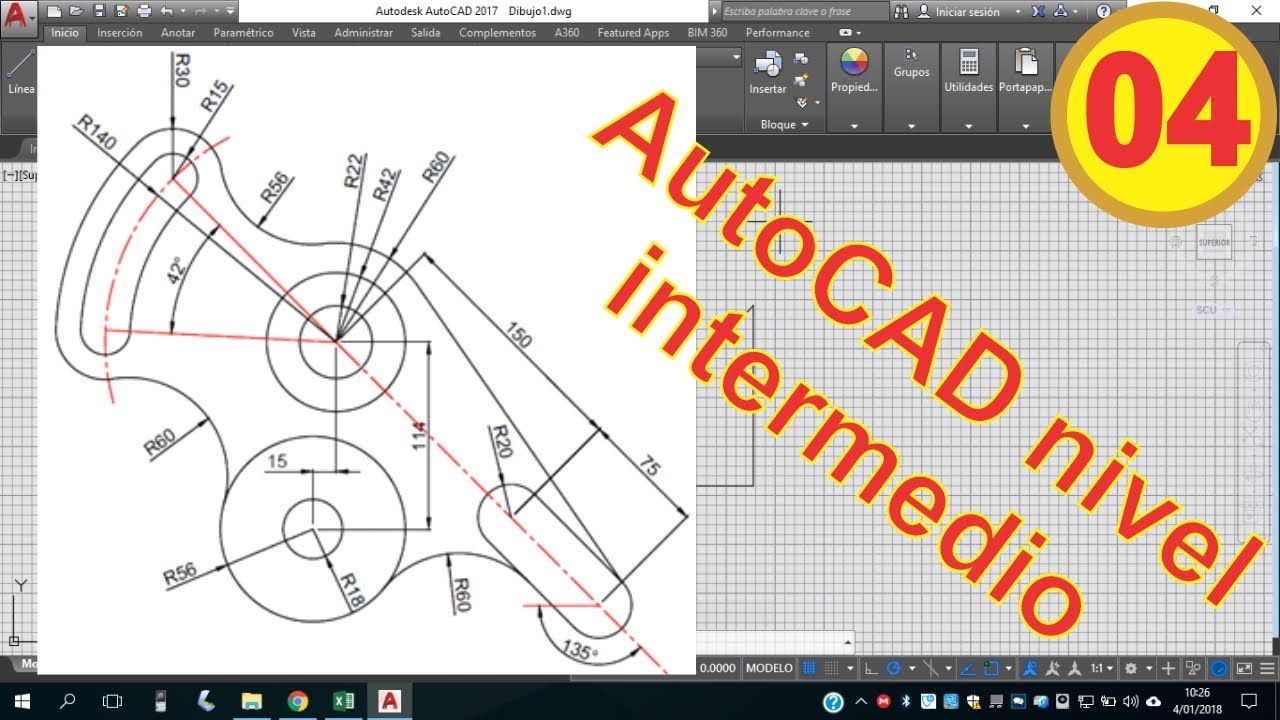Click the Save As quick access icon
The width and height of the screenshot is (1280, 720).
point(121,12)
